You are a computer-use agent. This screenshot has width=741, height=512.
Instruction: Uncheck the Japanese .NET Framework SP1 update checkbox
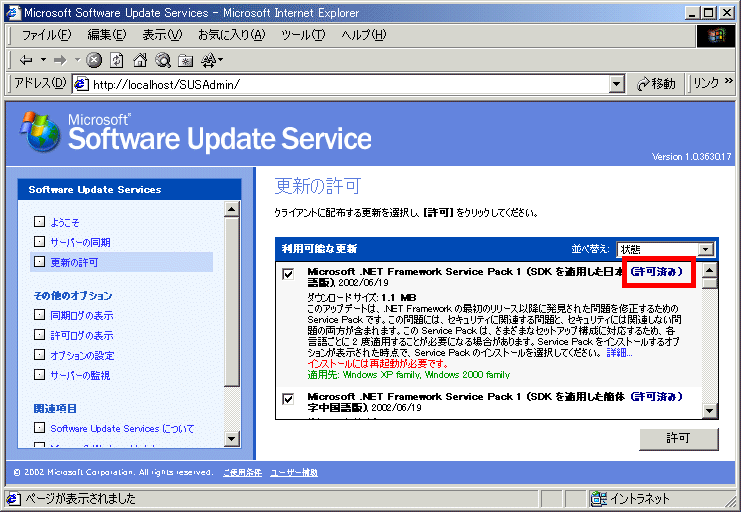tap(288, 274)
